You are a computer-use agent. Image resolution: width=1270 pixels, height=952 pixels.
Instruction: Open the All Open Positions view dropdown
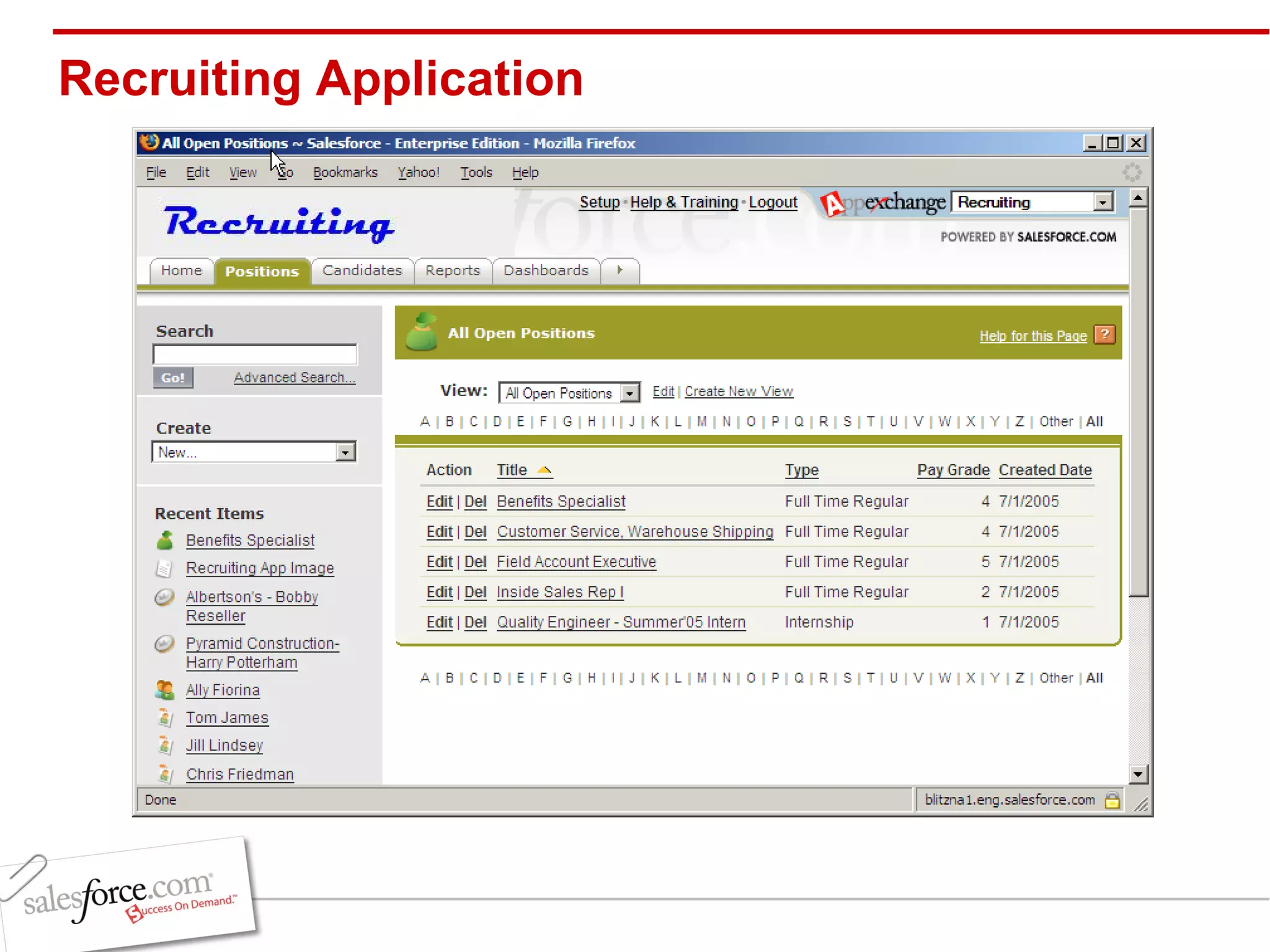(x=630, y=393)
